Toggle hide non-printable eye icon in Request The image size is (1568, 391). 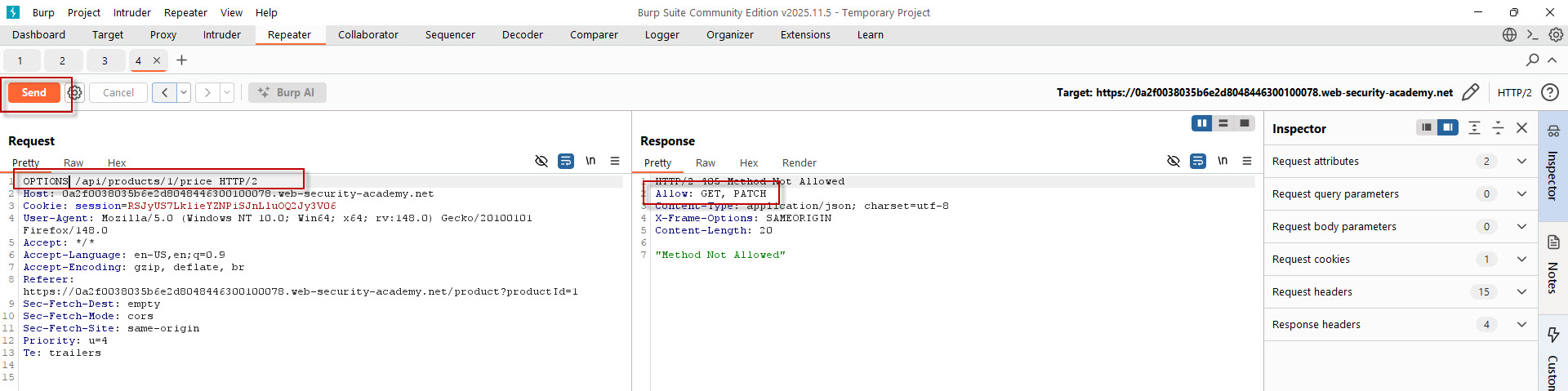pos(541,161)
